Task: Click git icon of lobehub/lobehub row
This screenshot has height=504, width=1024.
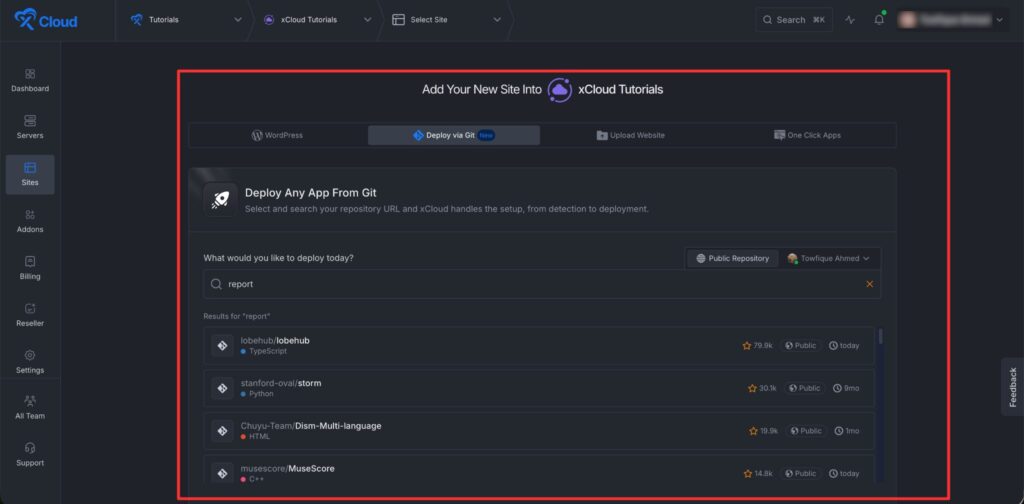Action: 222,345
